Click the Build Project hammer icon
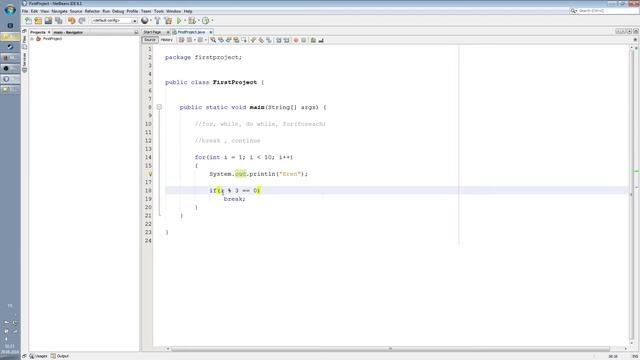 (x=158, y=20)
